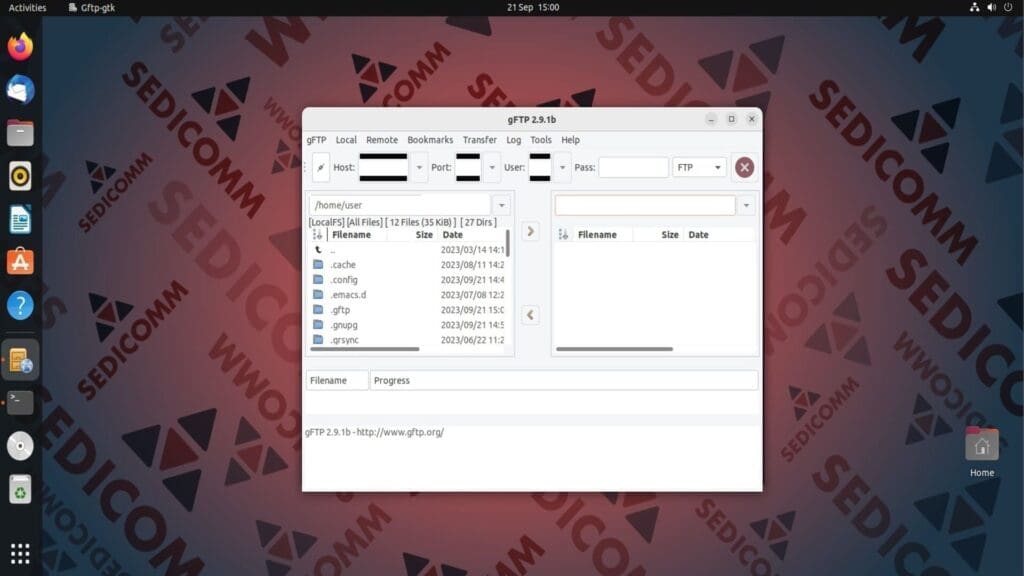Click into the Port input field

pos(468,168)
